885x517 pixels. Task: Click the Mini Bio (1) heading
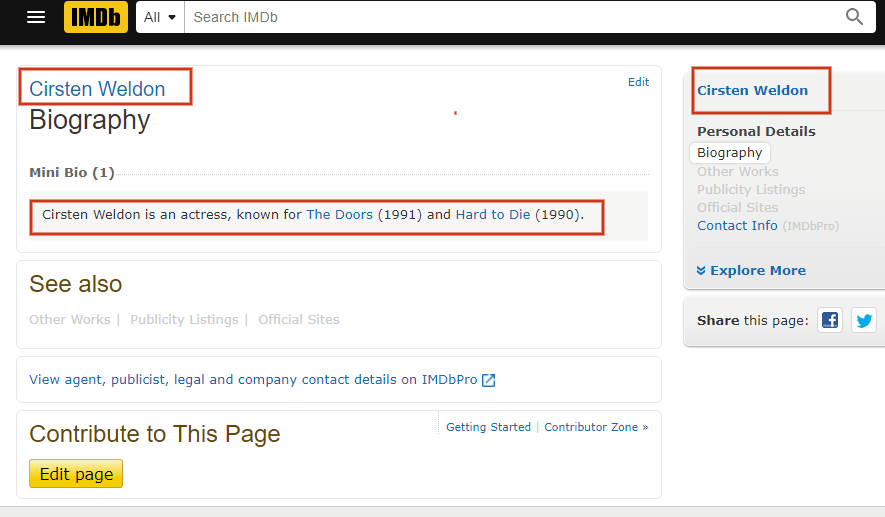click(x=72, y=173)
